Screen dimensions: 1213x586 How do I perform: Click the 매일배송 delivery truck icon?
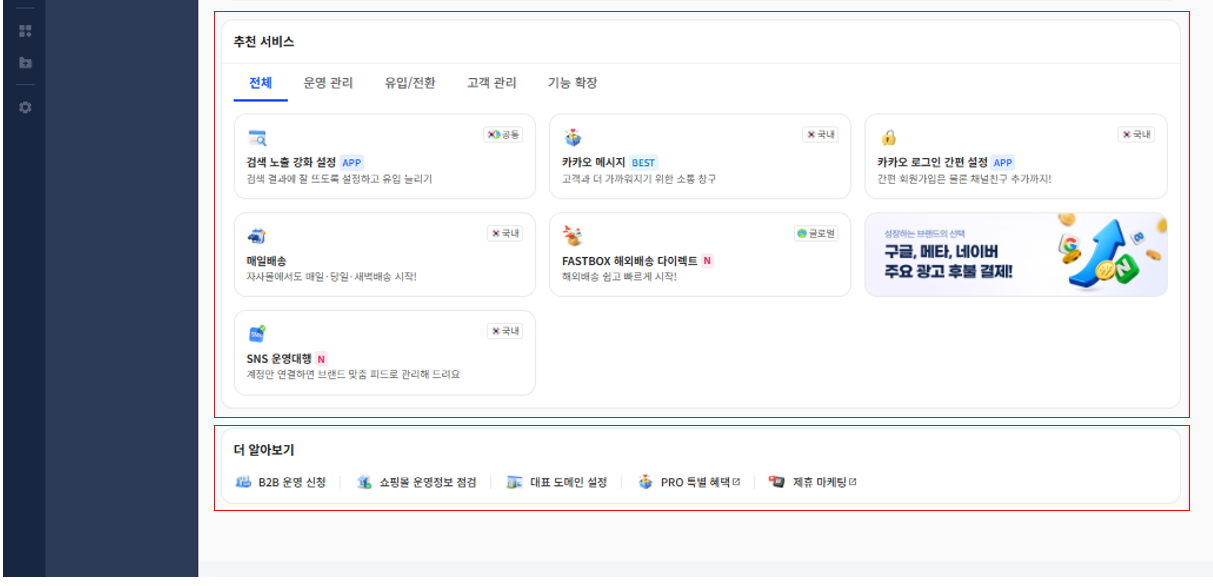pos(257,237)
